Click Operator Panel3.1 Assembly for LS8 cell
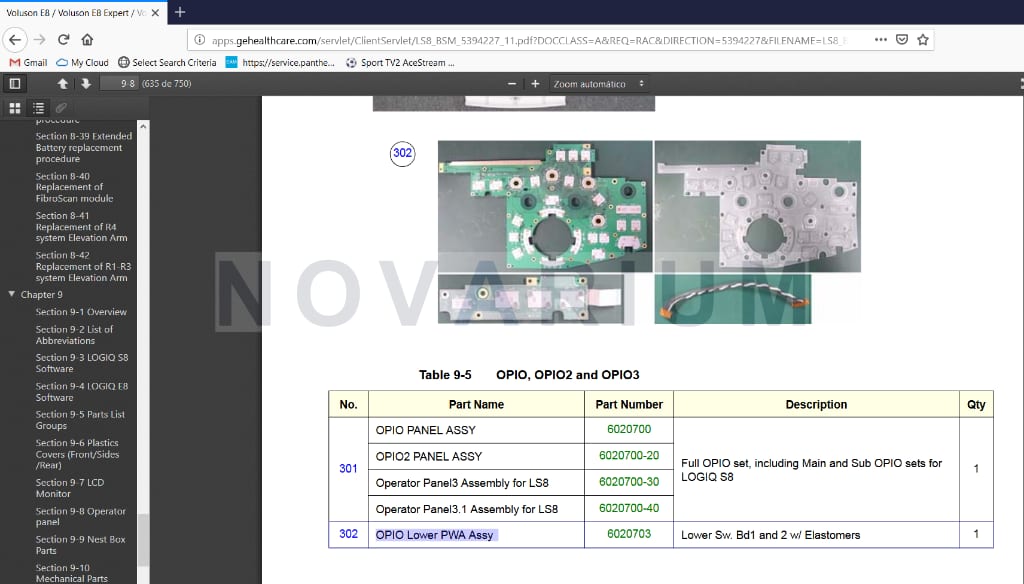 (476, 509)
